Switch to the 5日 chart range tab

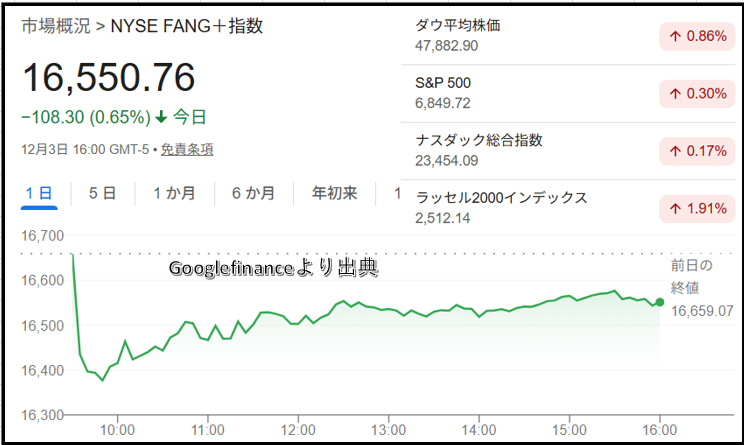(x=102, y=193)
